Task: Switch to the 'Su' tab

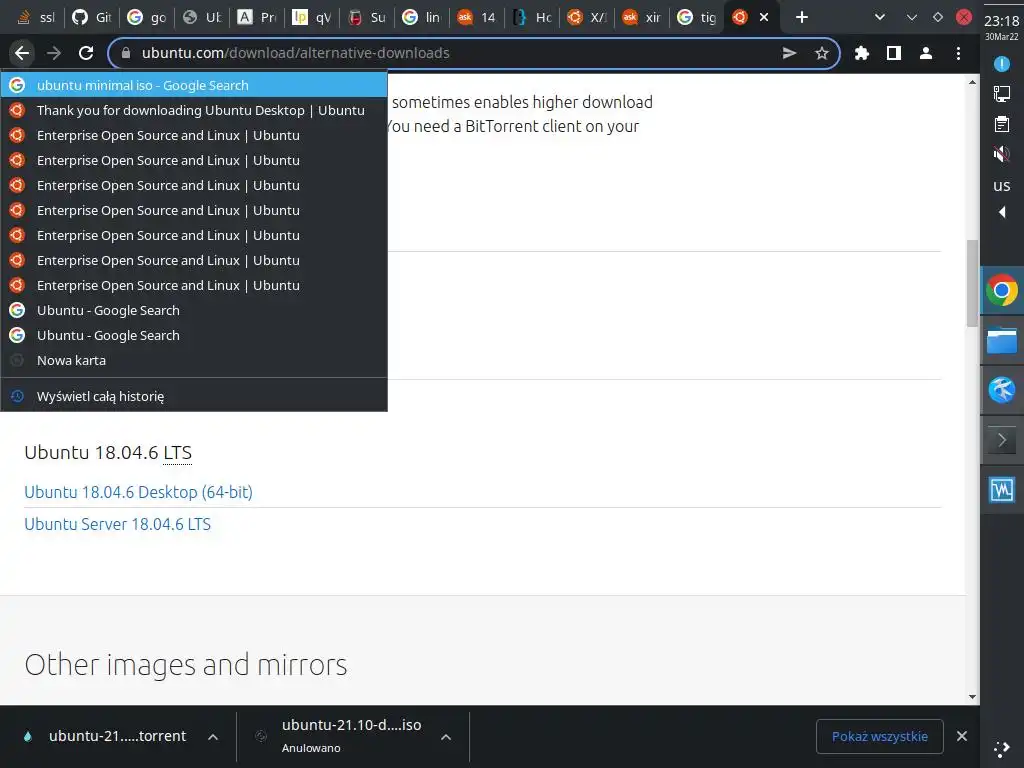Action: tap(366, 18)
